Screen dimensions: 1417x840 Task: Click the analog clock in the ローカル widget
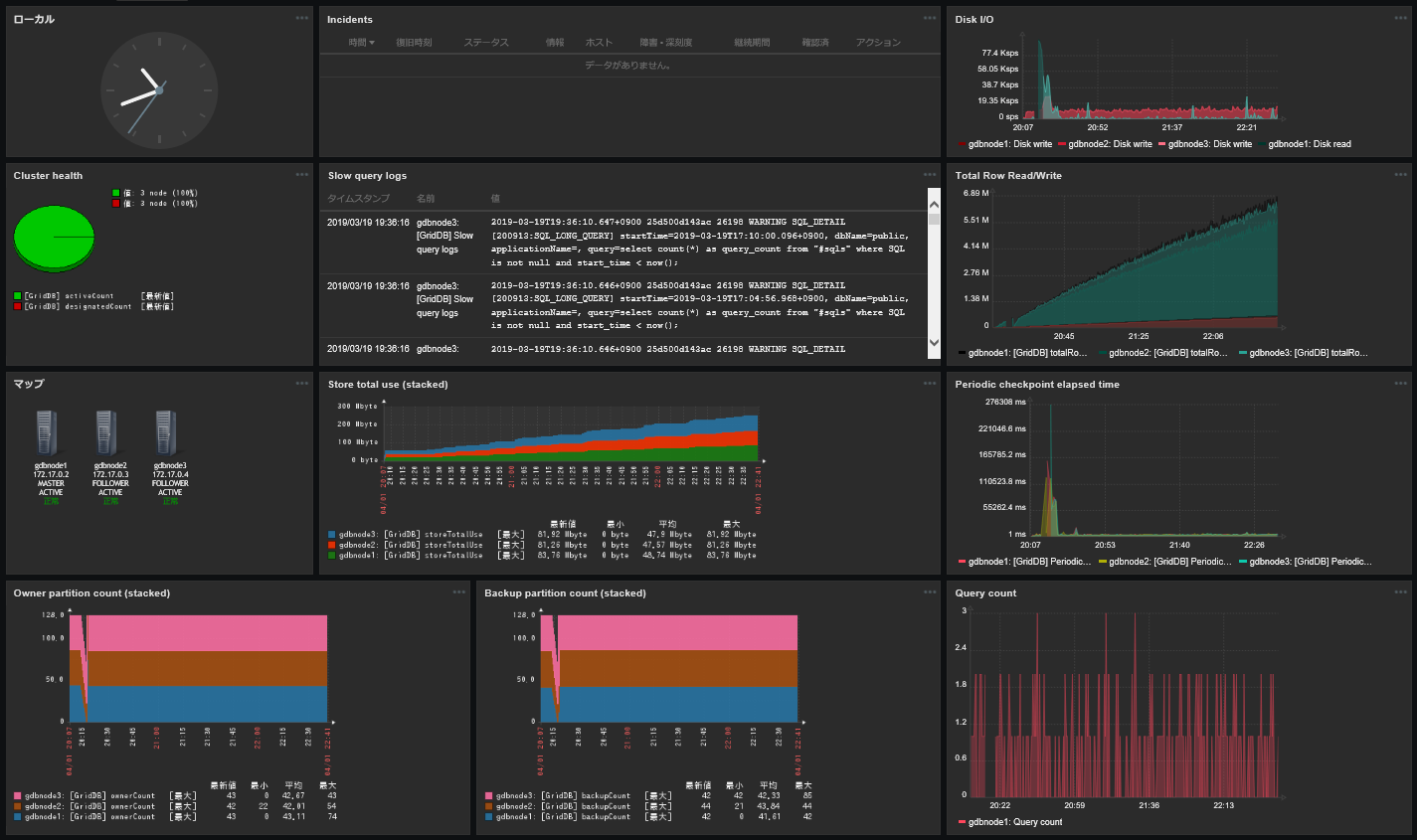click(159, 90)
